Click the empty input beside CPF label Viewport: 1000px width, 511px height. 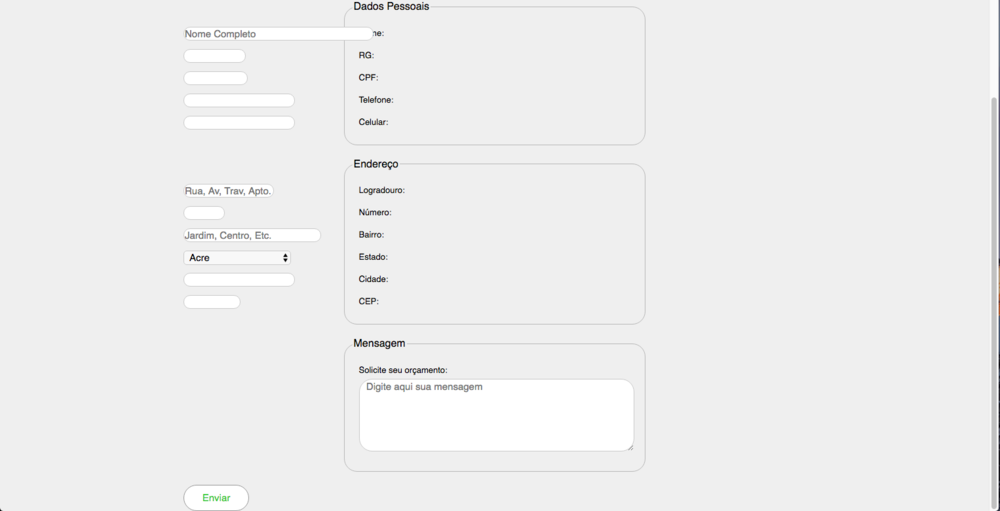coord(215,78)
